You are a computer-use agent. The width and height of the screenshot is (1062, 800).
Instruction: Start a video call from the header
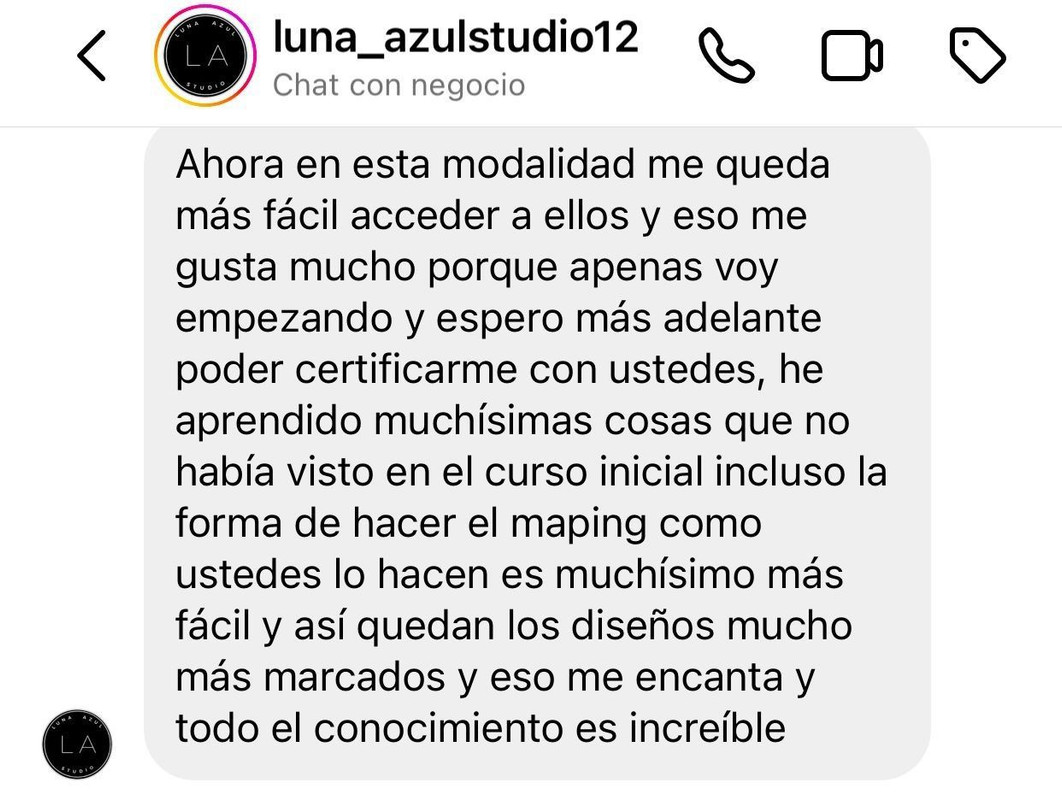click(851, 56)
